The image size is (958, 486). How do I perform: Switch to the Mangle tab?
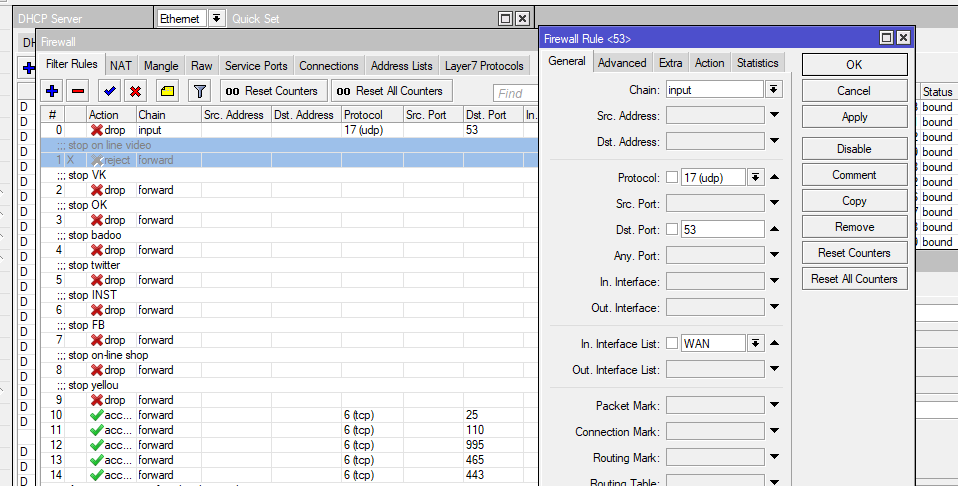161,65
